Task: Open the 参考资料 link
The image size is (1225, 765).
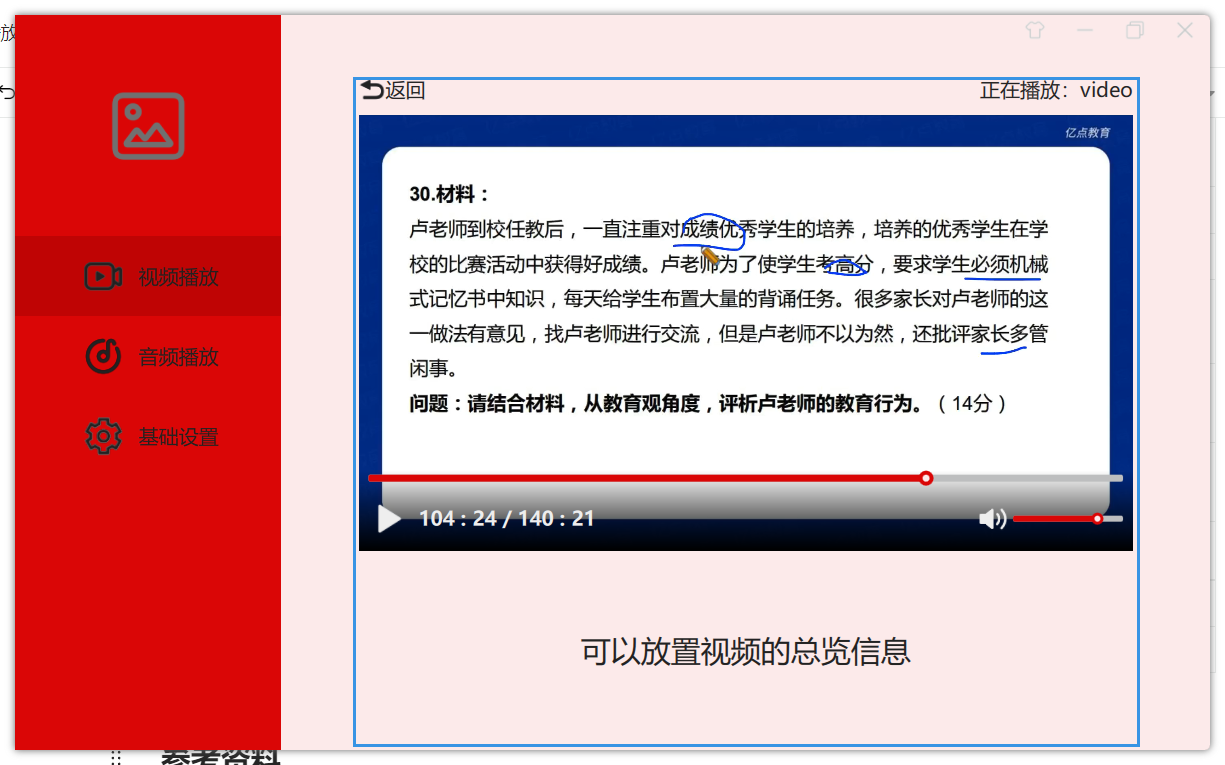Action: click(x=222, y=758)
